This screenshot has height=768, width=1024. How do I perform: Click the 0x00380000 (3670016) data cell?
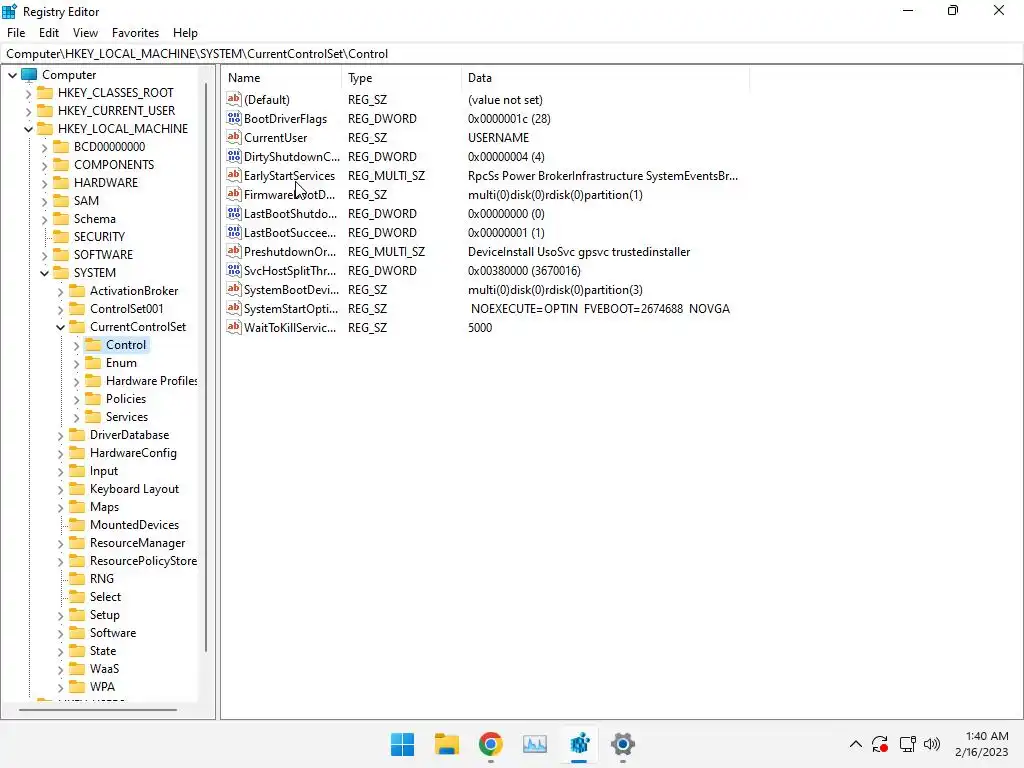pos(524,270)
